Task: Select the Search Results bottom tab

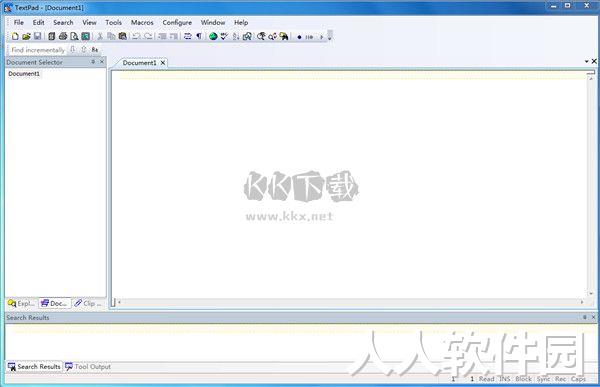Action: pos(34,367)
